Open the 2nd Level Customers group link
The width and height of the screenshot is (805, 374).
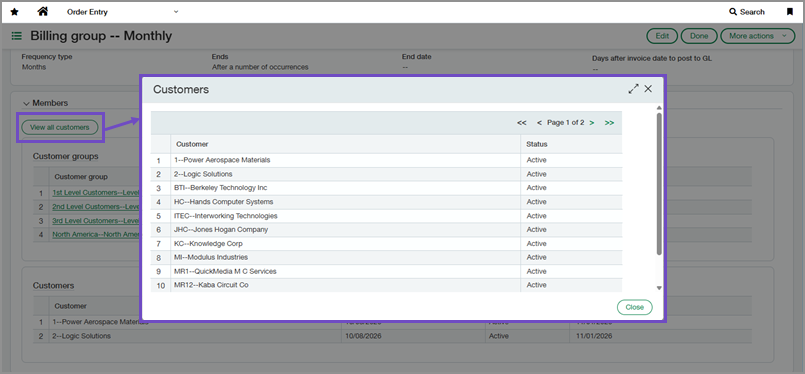pos(96,207)
